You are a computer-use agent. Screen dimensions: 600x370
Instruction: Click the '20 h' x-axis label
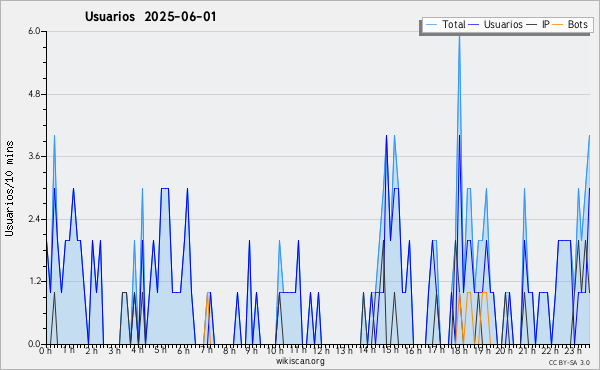[x=505, y=351]
